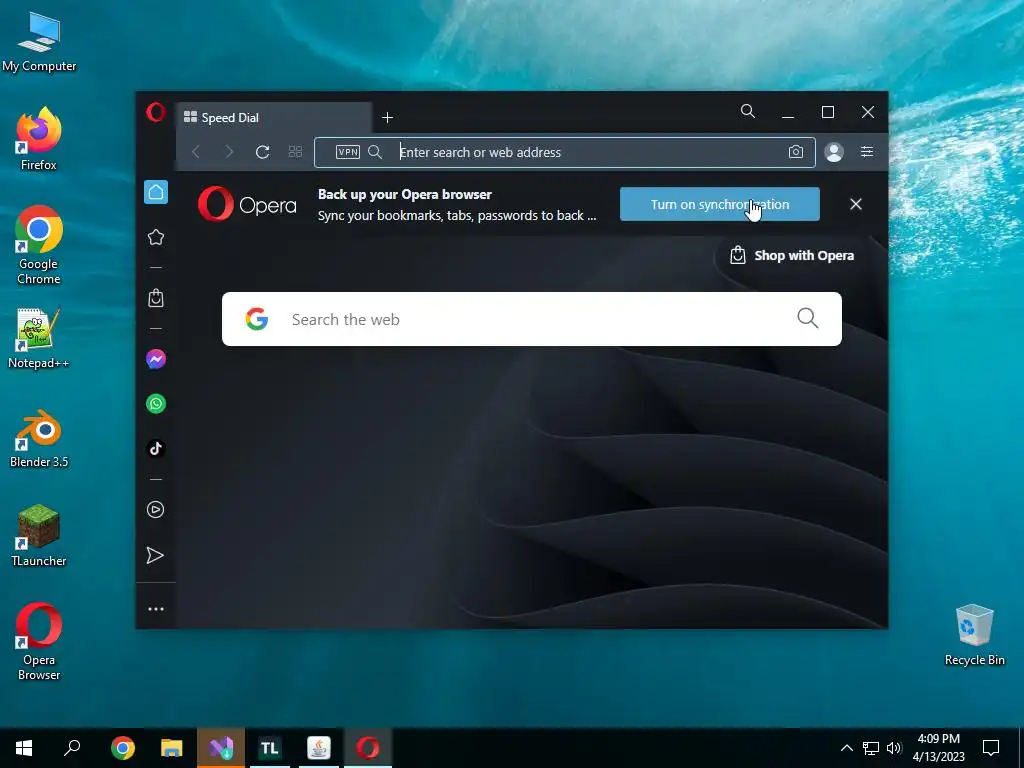Open WhatsApp in the sidebar

tap(155, 404)
